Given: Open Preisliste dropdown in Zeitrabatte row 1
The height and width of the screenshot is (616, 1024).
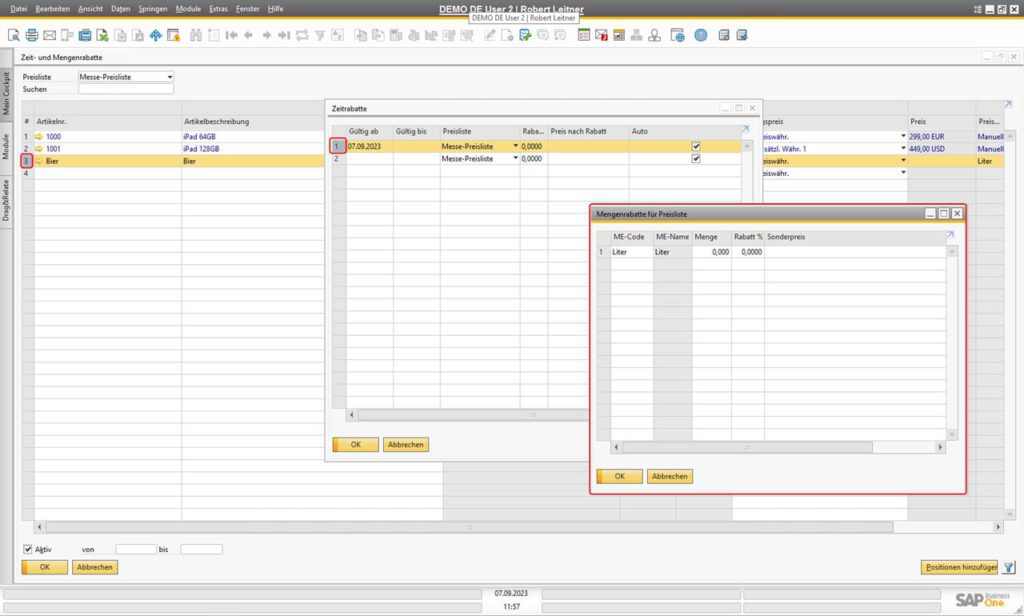Looking at the screenshot, I should point(515,146).
